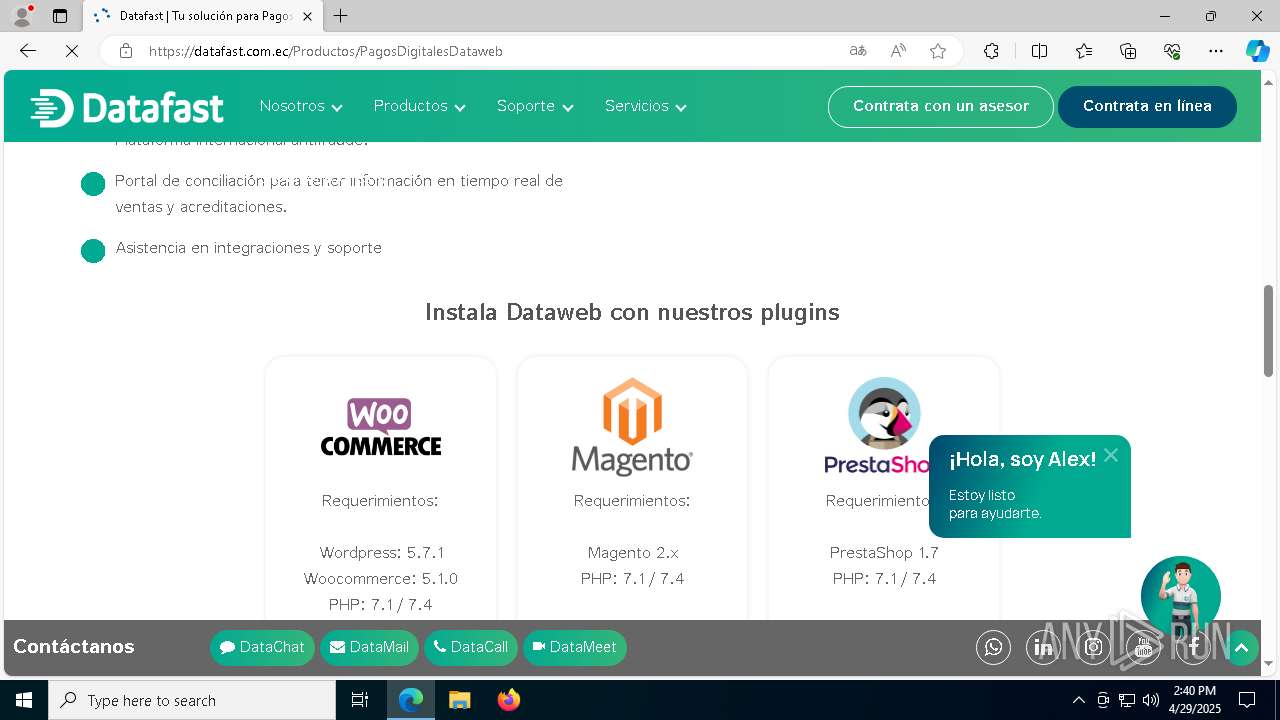Open DataMail contact button
1280x720 pixels.
(x=370, y=648)
